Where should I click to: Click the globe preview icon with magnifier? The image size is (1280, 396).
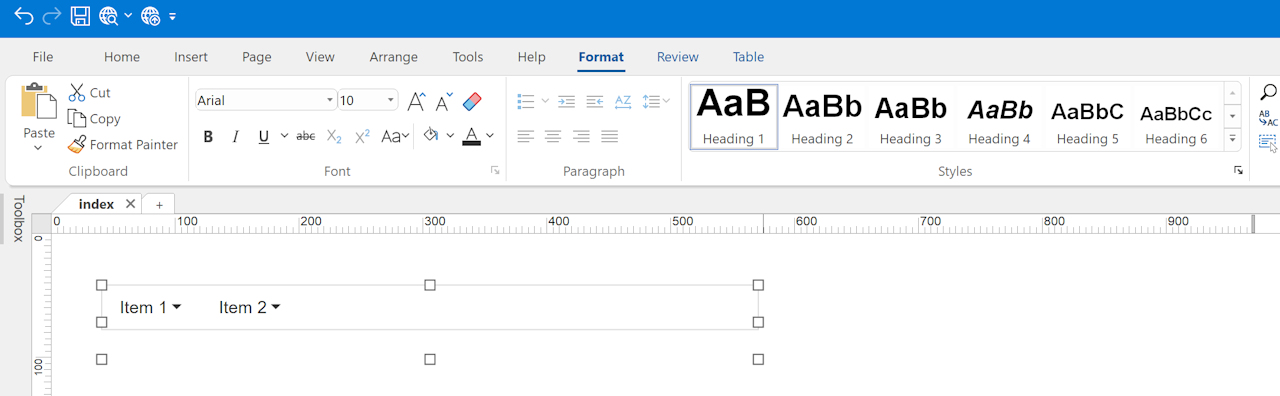click(109, 16)
